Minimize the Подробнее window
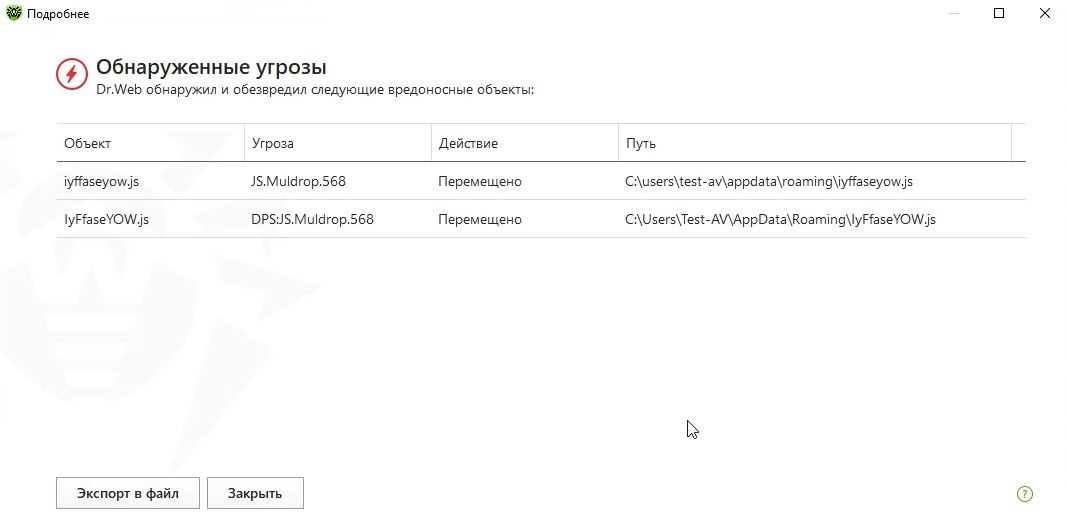 pyautogui.click(x=953, y=13)
